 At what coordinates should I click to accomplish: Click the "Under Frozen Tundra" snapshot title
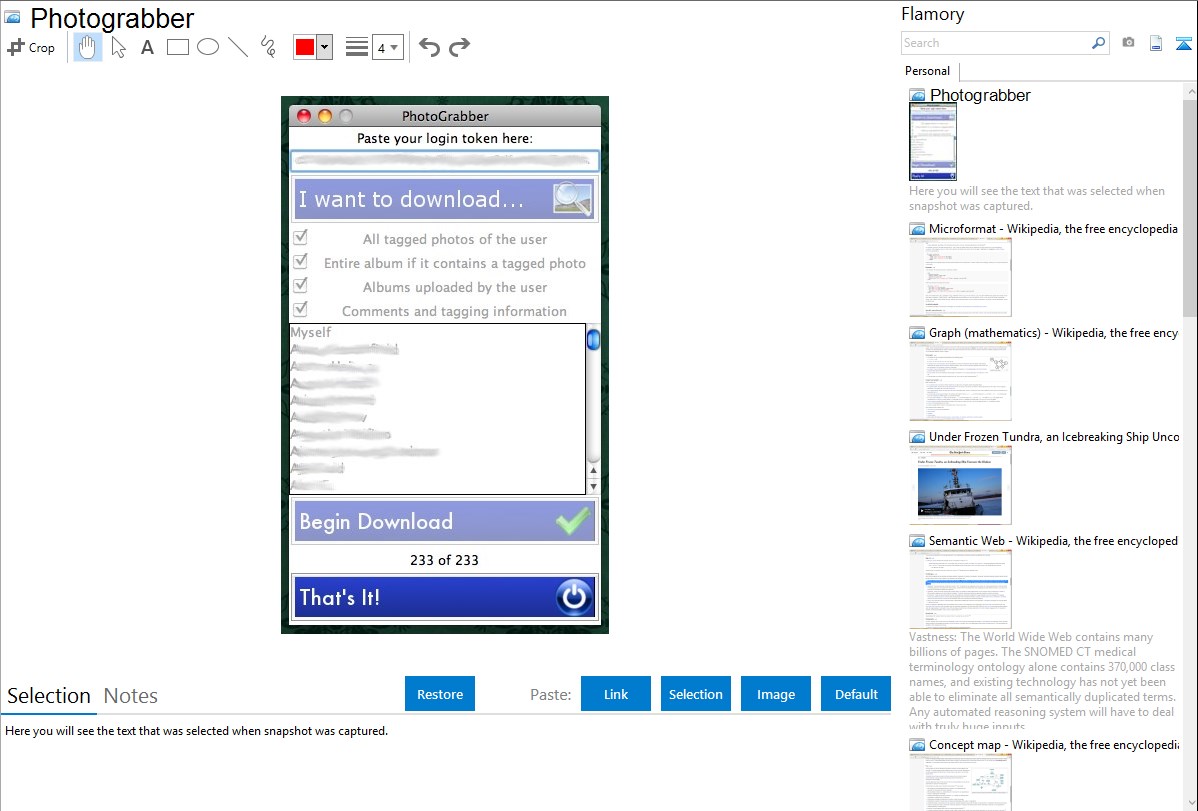[x=1054, y=437]
